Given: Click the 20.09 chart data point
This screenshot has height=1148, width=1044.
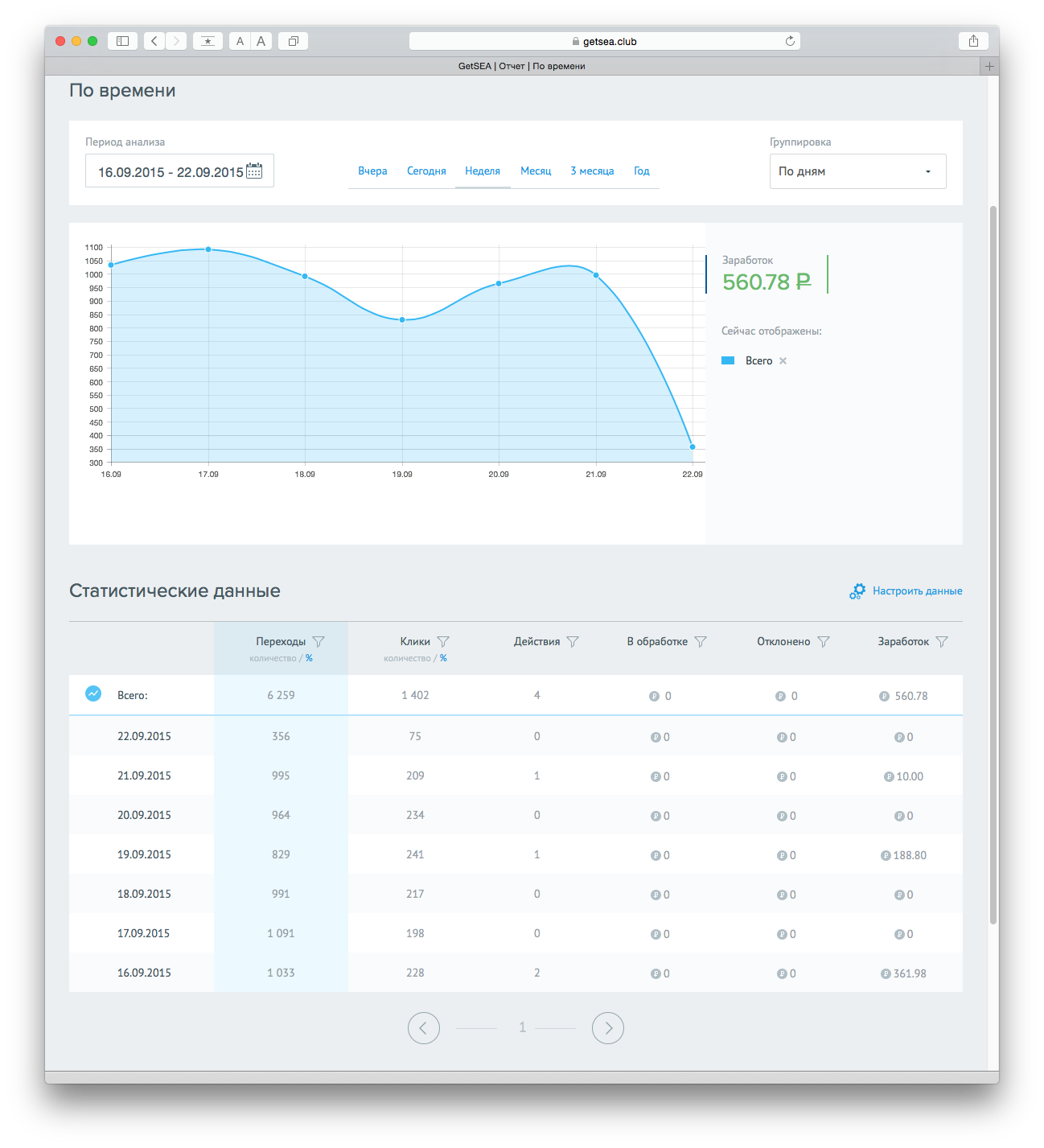Looking at the screenshot, I should 499,283.
